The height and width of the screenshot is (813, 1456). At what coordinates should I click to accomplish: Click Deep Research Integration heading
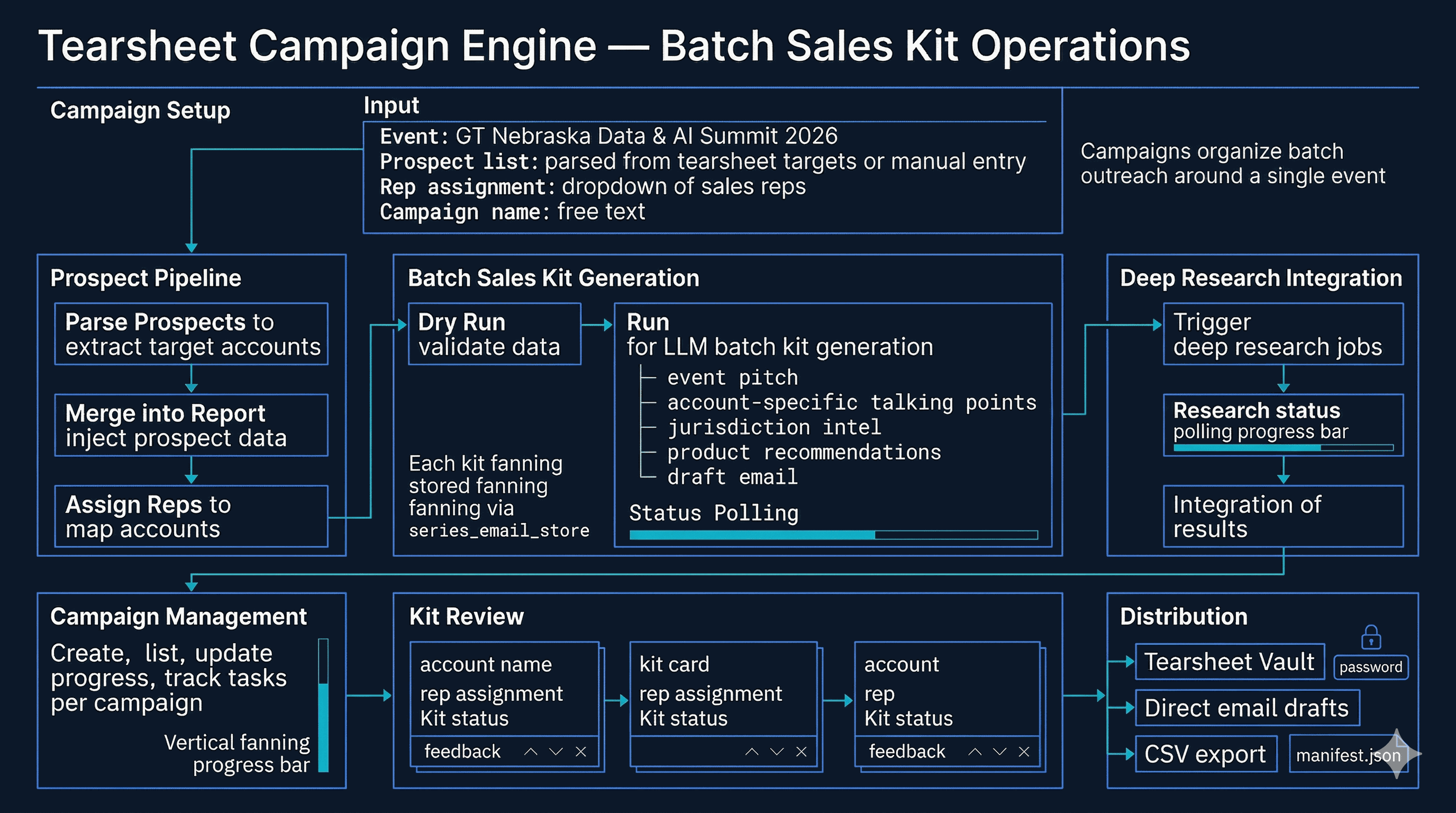pos(1261,278)
